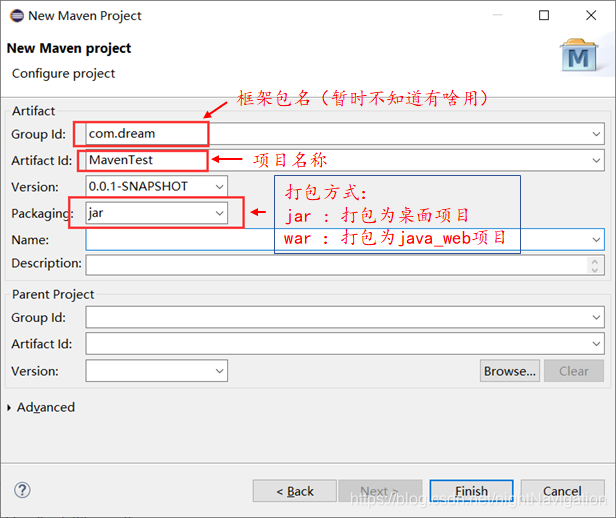Open the Parent Project Artifact Id dropdown arrow
The image size is (616, 518).
[x=596, y=344]
